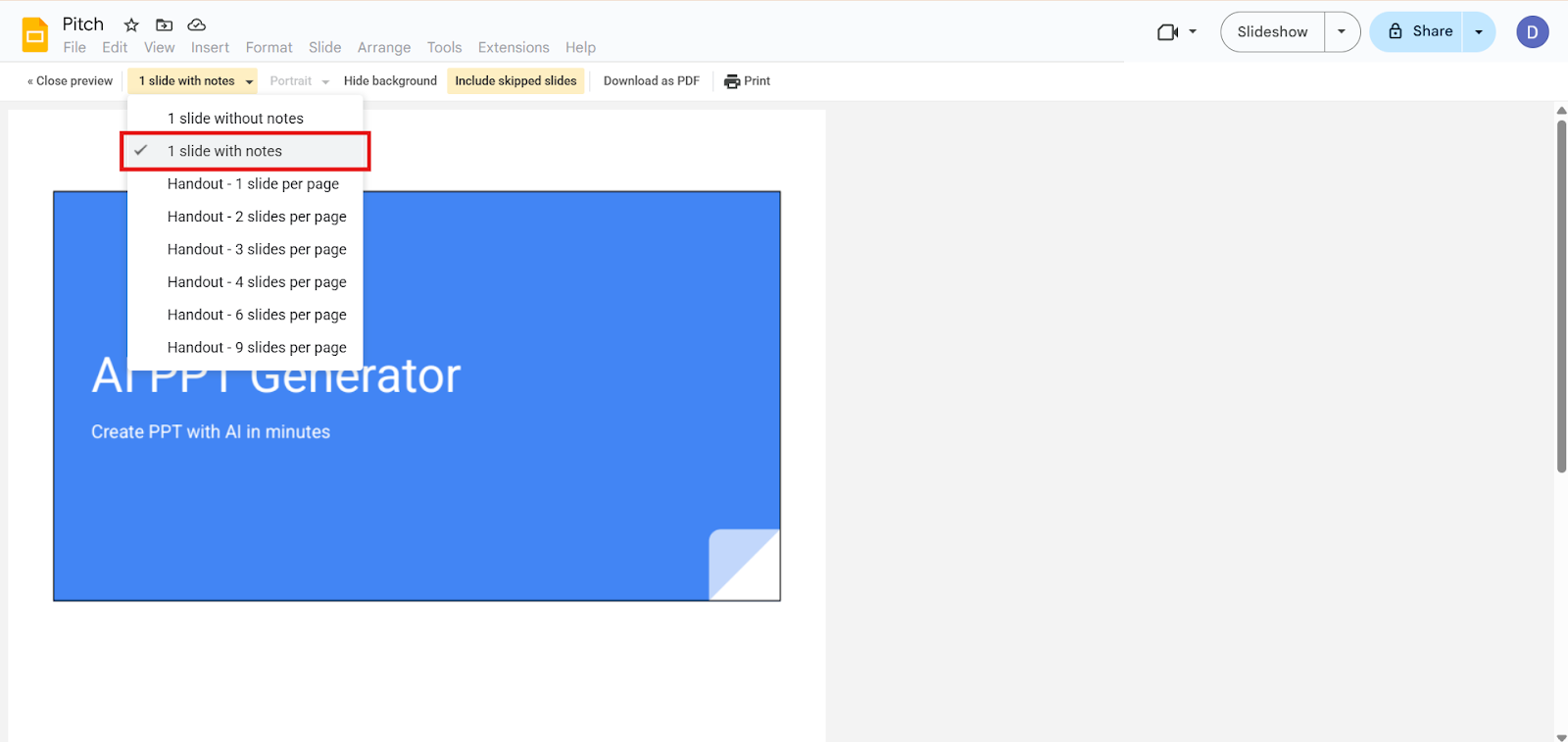Open the View menu
This screenshot has width=1568, height=742.
[x=159, y=47]
